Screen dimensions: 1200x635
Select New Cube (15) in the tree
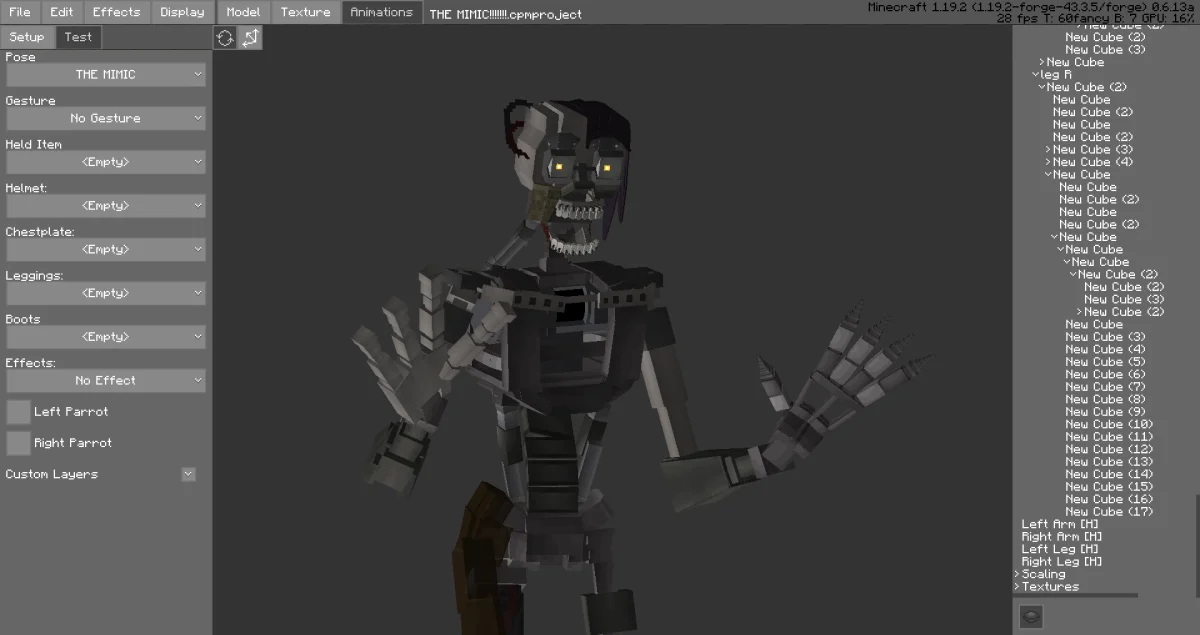[1109, 487]
